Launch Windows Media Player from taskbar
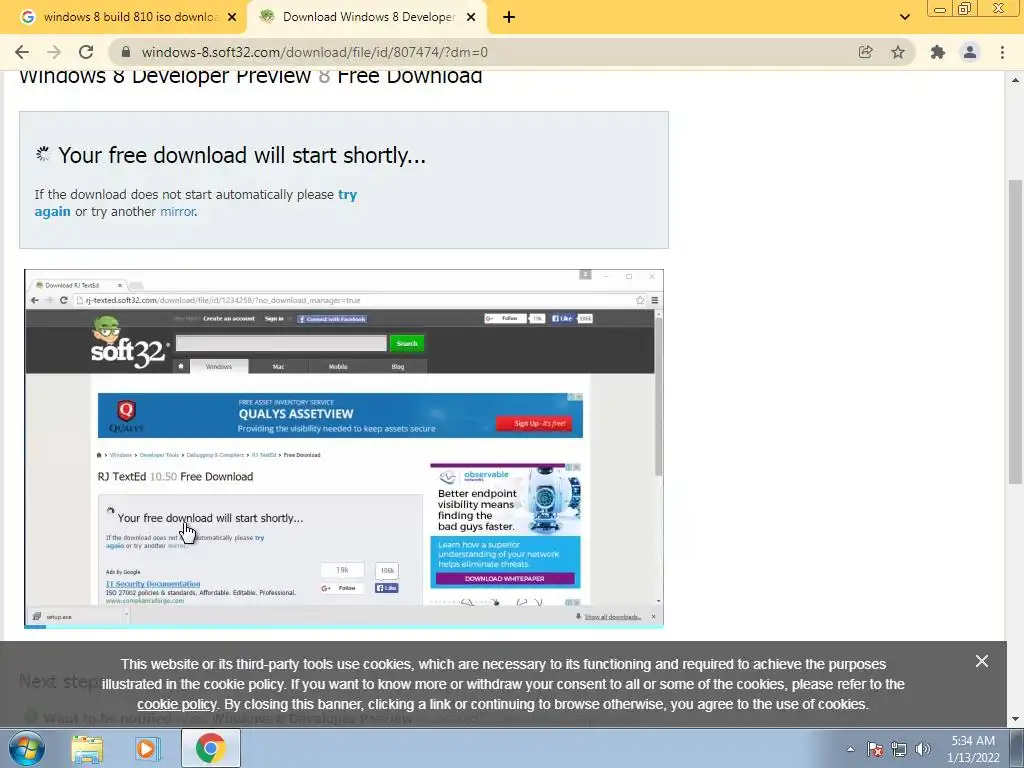Screen dimensions: 1024x768 148,748
